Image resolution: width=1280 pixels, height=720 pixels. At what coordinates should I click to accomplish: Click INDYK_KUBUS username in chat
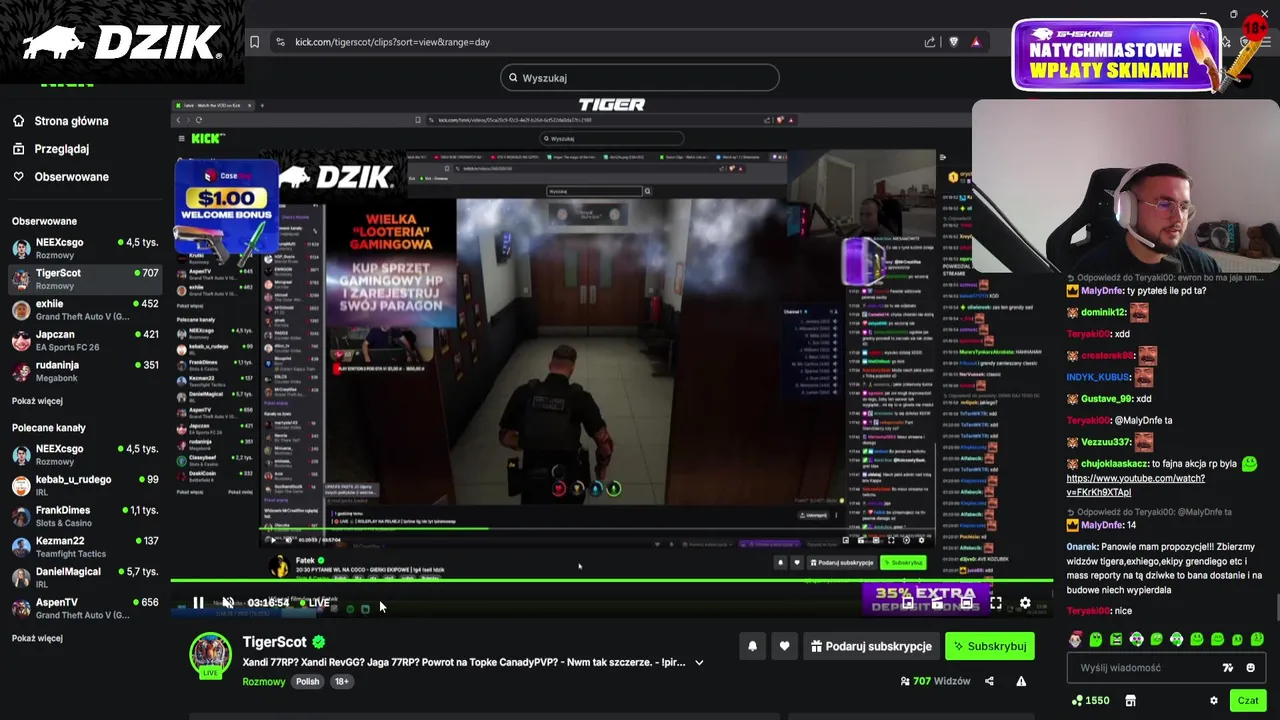tap(1098, 377)
